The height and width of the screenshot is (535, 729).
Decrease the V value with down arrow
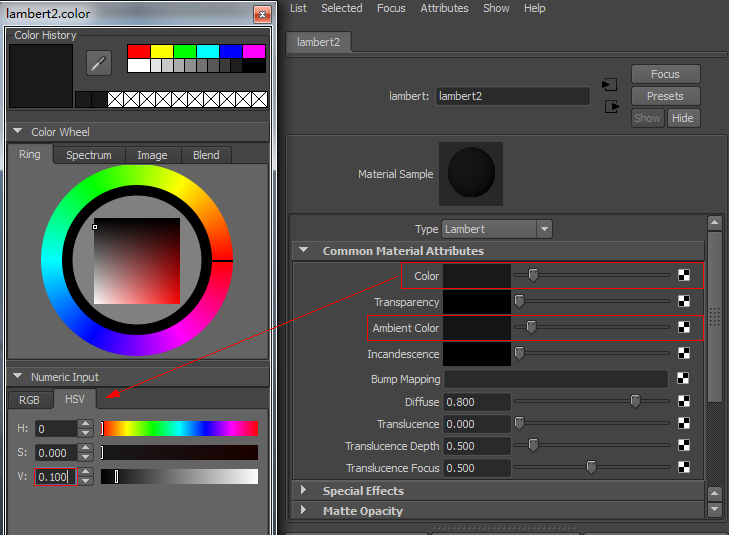(86, 481)
